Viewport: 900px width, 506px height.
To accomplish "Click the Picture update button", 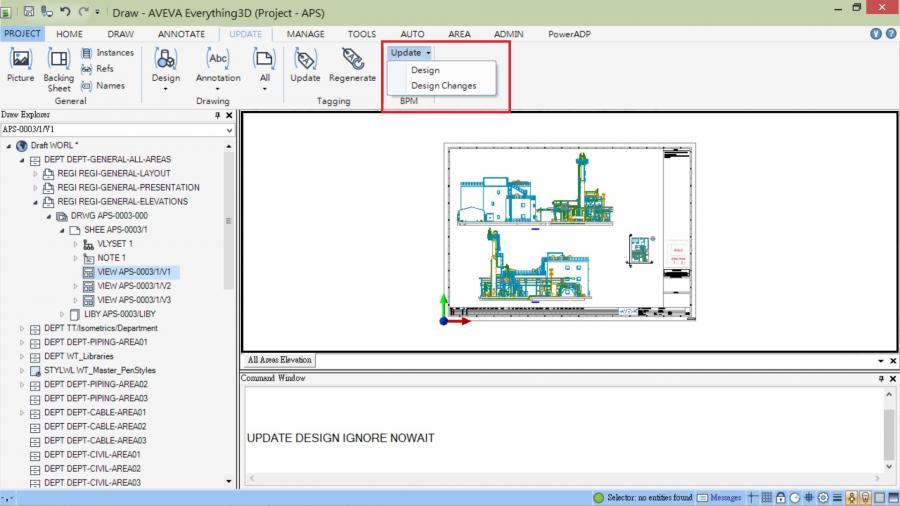I will pyautogui.click(x=21, y=65).
